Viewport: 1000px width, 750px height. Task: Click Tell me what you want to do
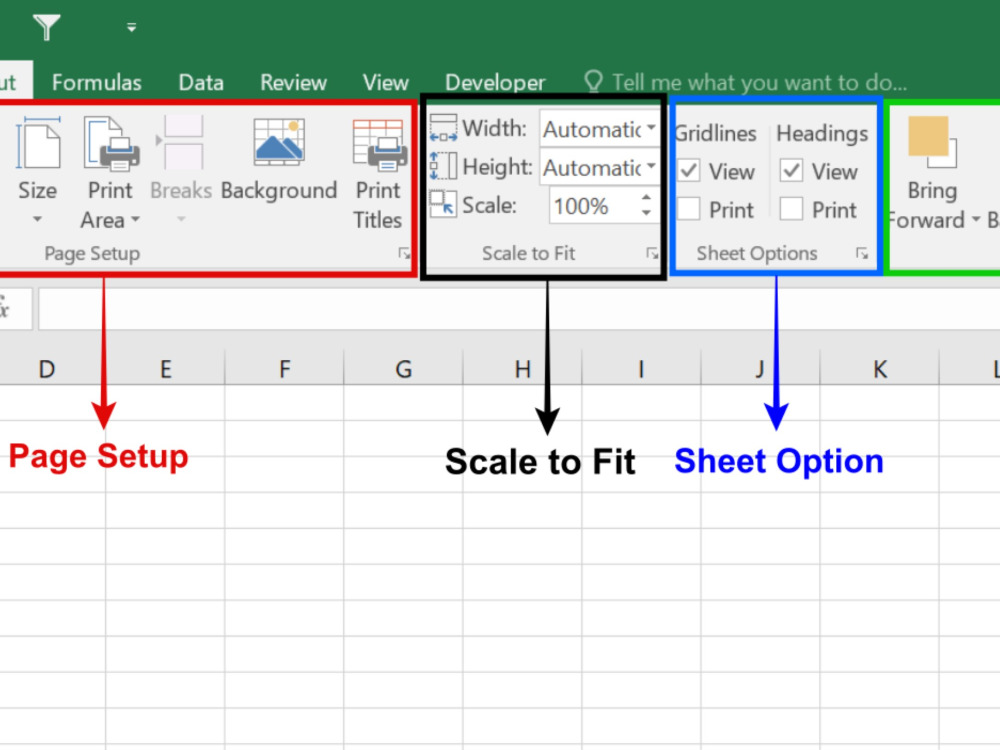[740, 82]
